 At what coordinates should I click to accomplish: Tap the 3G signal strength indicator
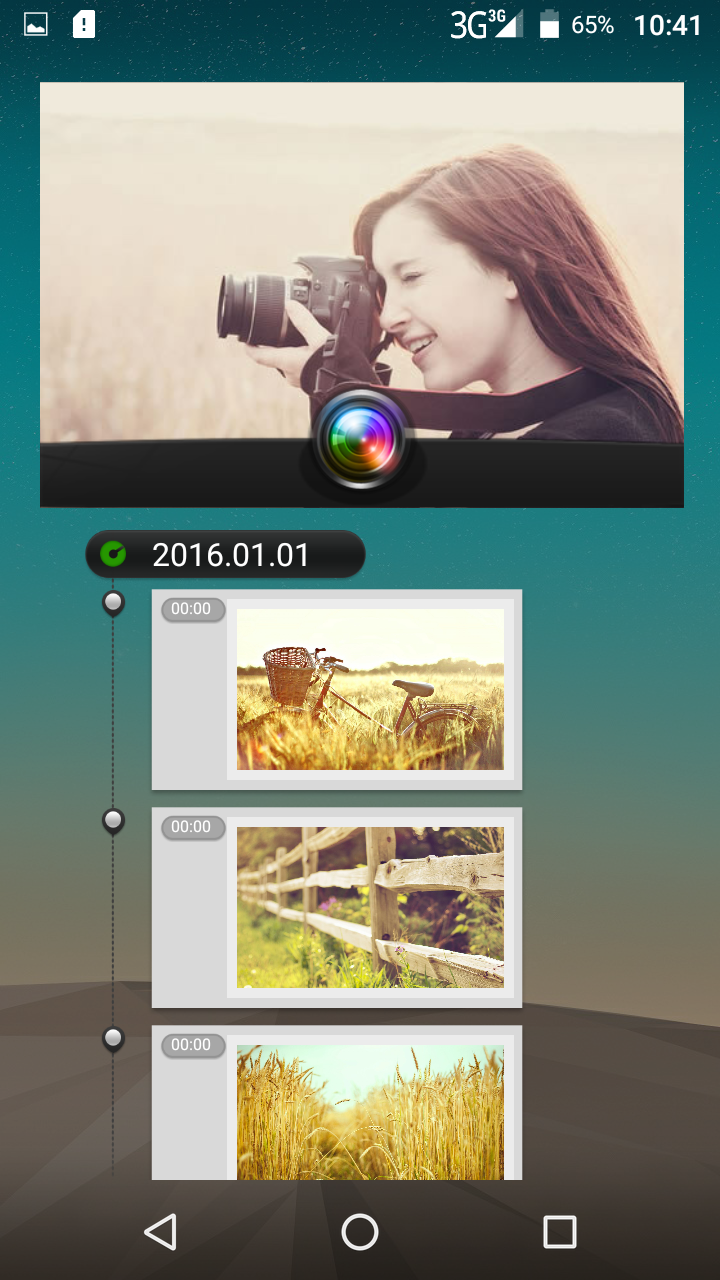click(486, 25)
